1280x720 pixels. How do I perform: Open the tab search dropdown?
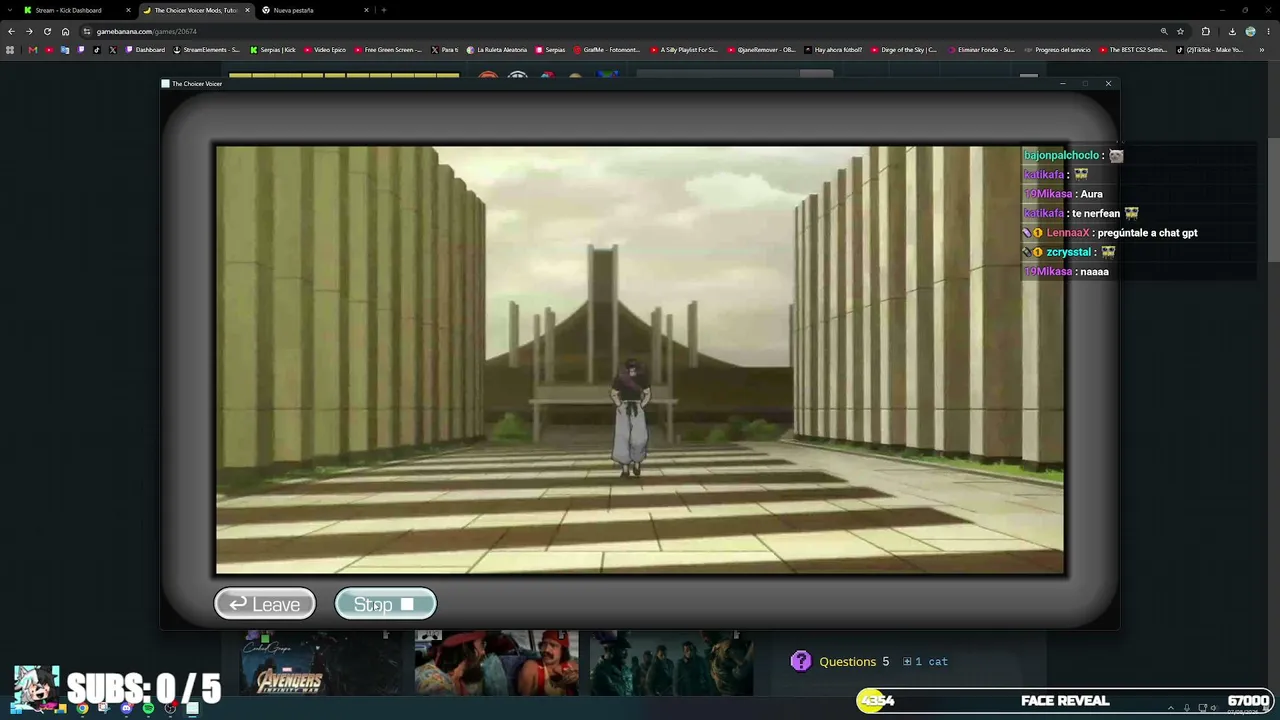[x=9, y=10]
